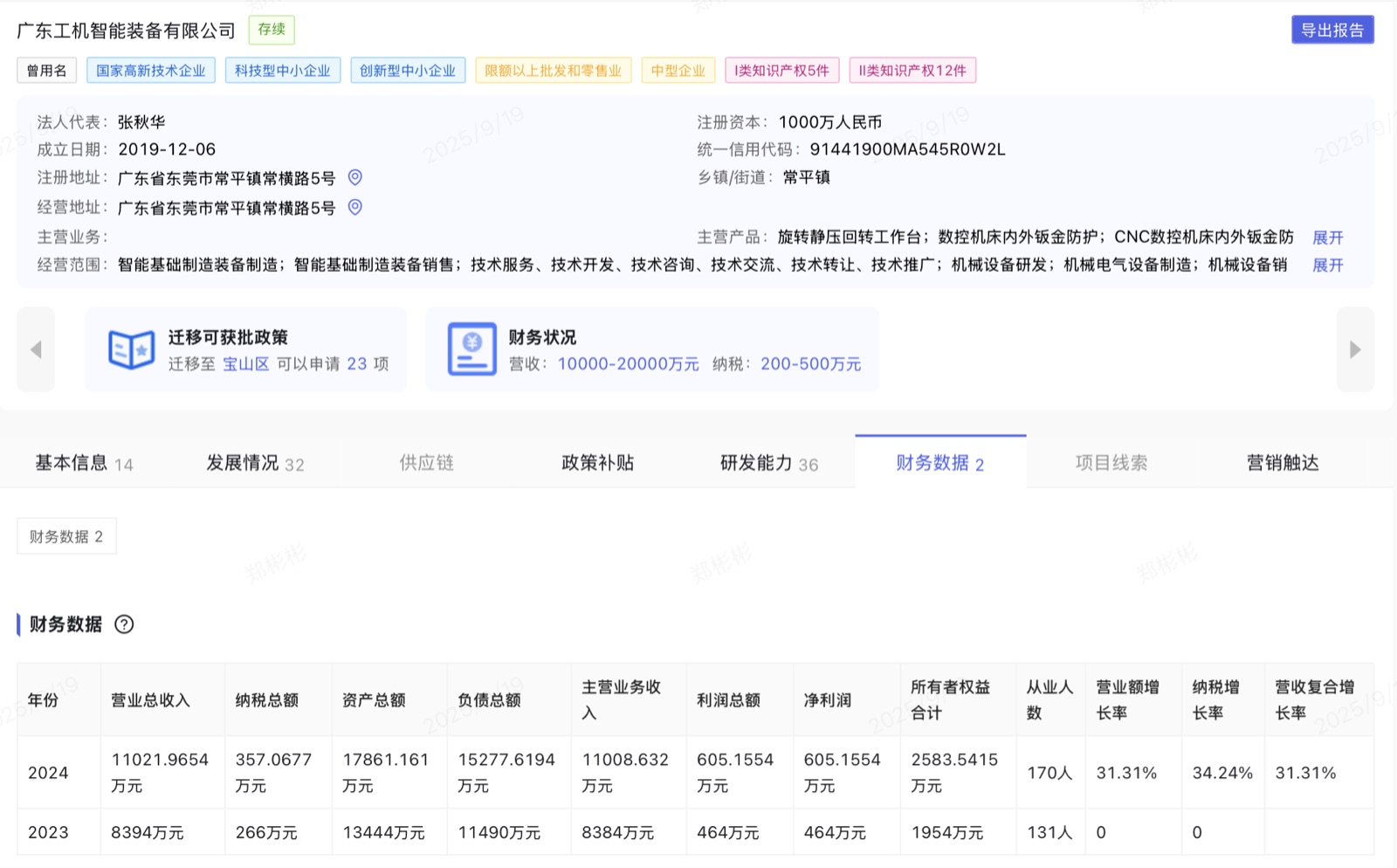The width and height of the screenshot is (1397, 868).
Task: Click the 科技型中小企业 tag
Action: 283,71
